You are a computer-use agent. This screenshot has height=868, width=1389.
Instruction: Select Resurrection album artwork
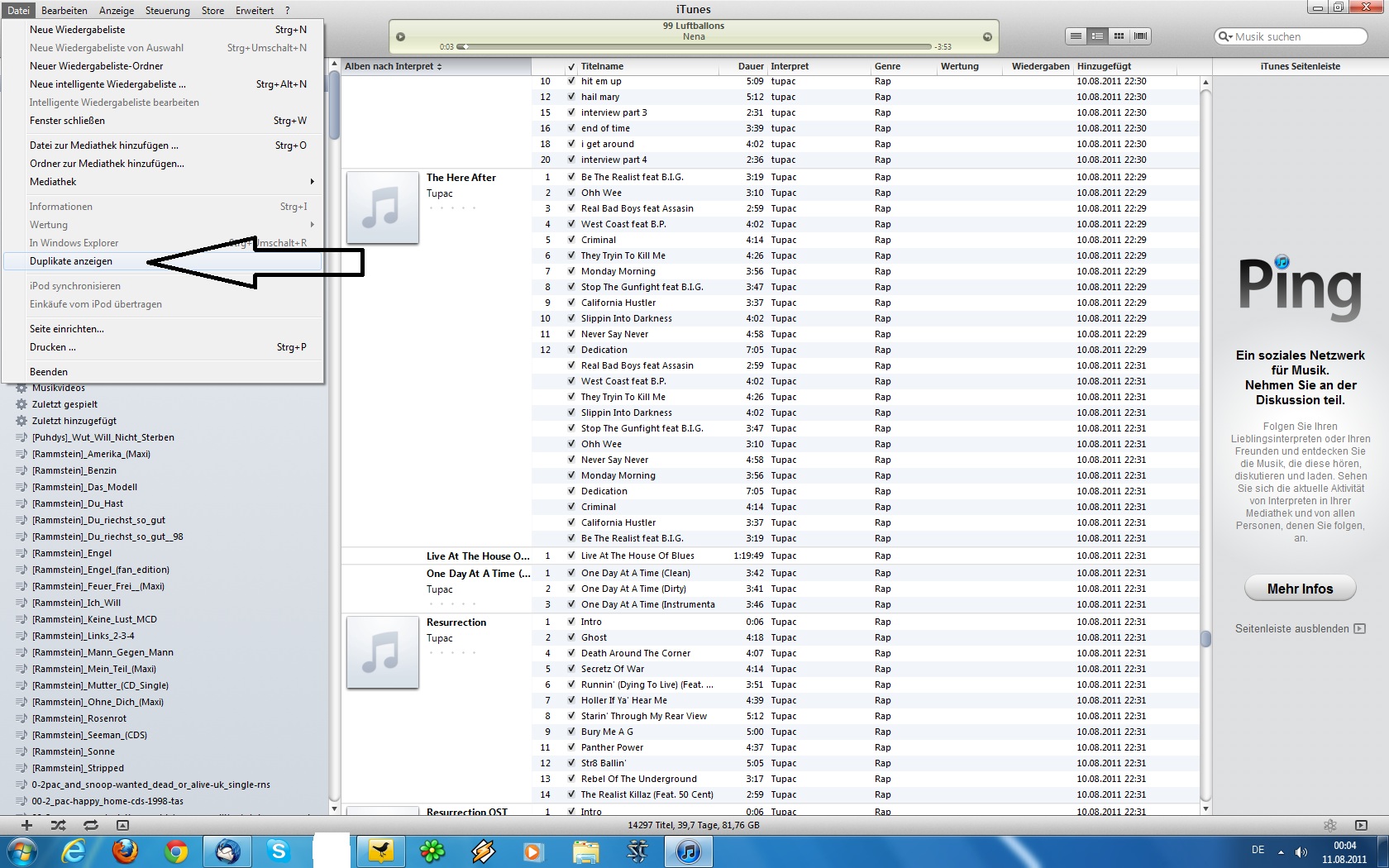[x=382, y=652]
